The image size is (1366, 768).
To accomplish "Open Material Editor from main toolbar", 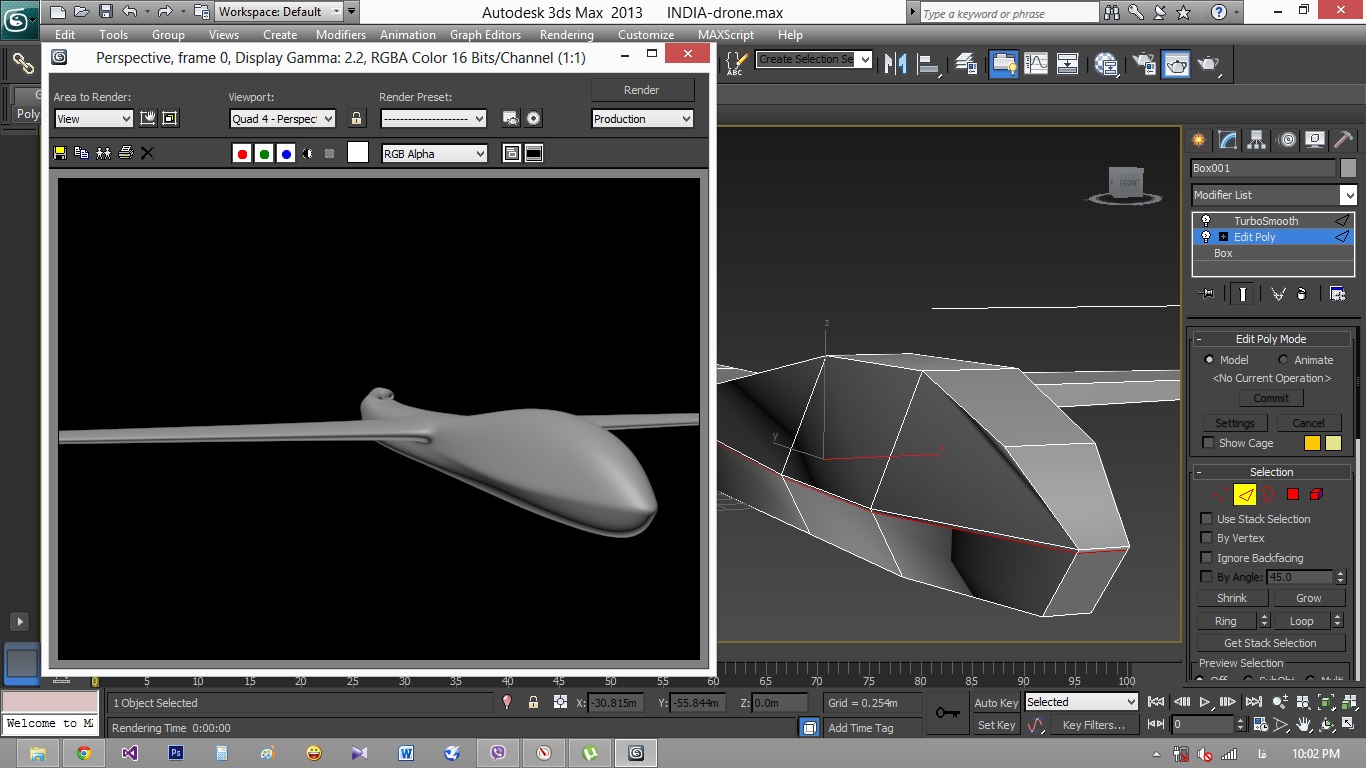I will click(1106, 63).
